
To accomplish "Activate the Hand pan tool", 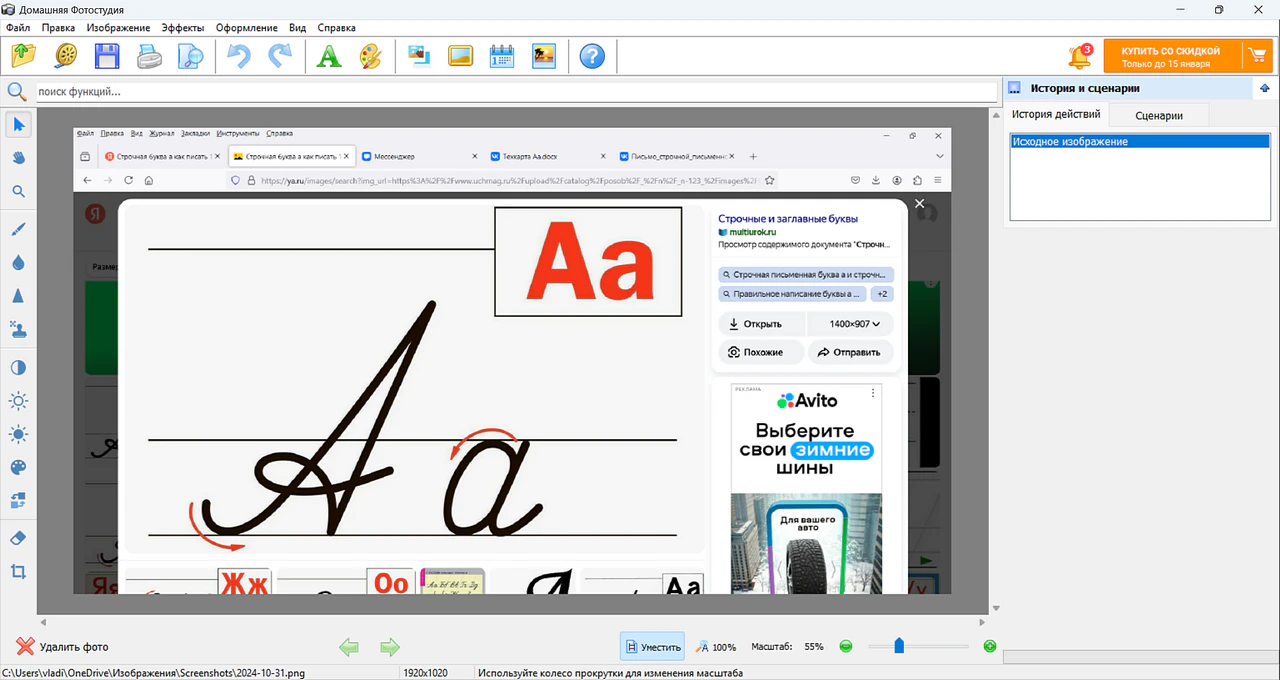I will 18,158.
